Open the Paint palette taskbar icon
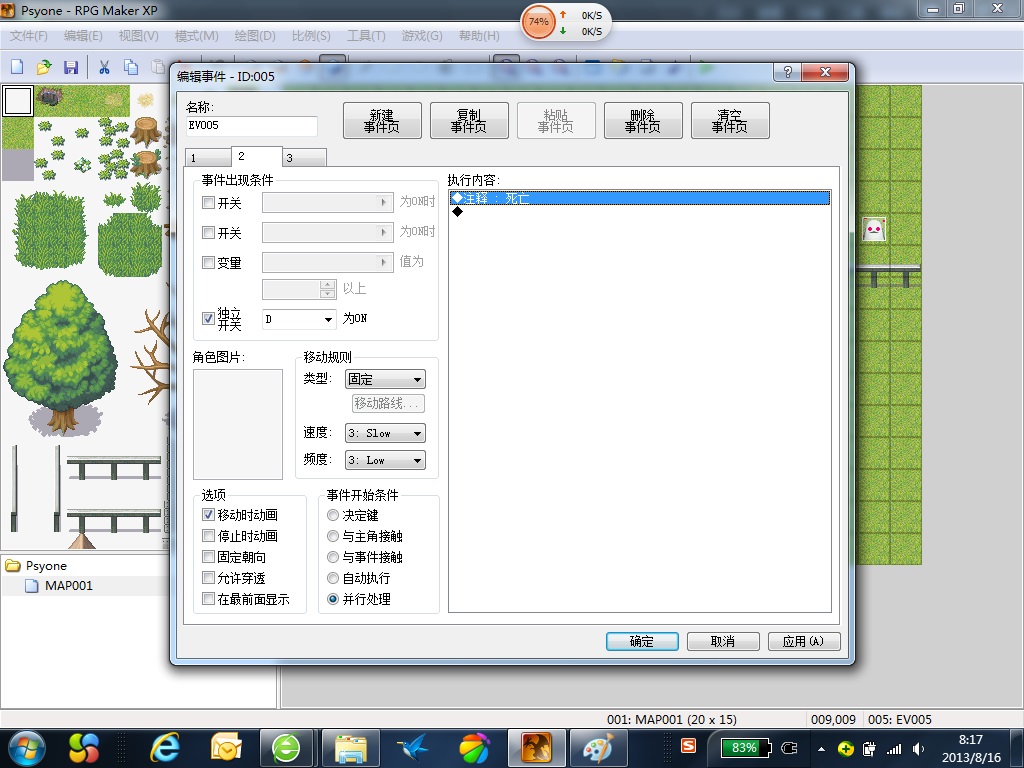Viewport: 1024px width, 768px height. point(598,747)
